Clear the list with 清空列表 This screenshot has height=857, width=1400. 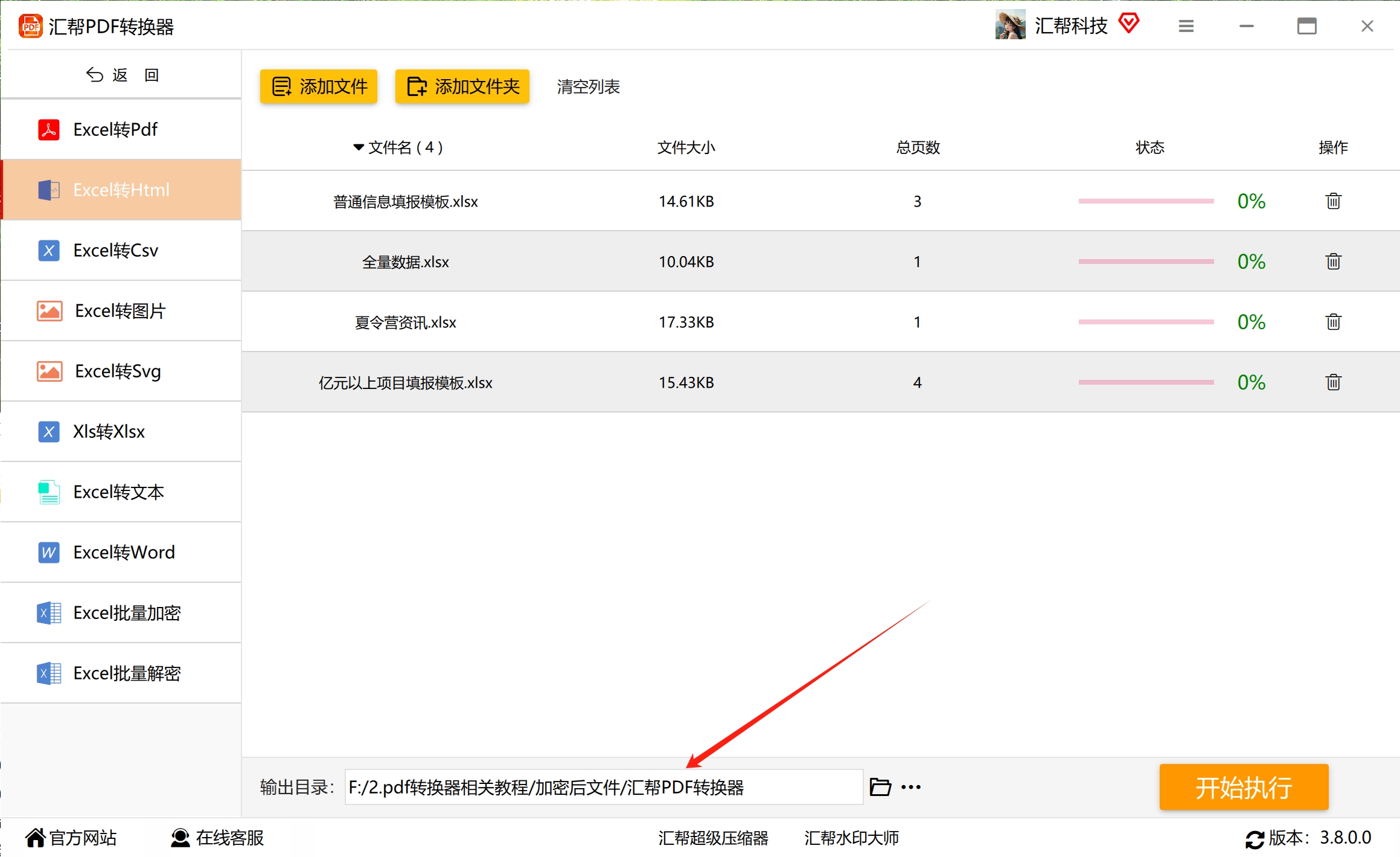click(x=588, y=86)
